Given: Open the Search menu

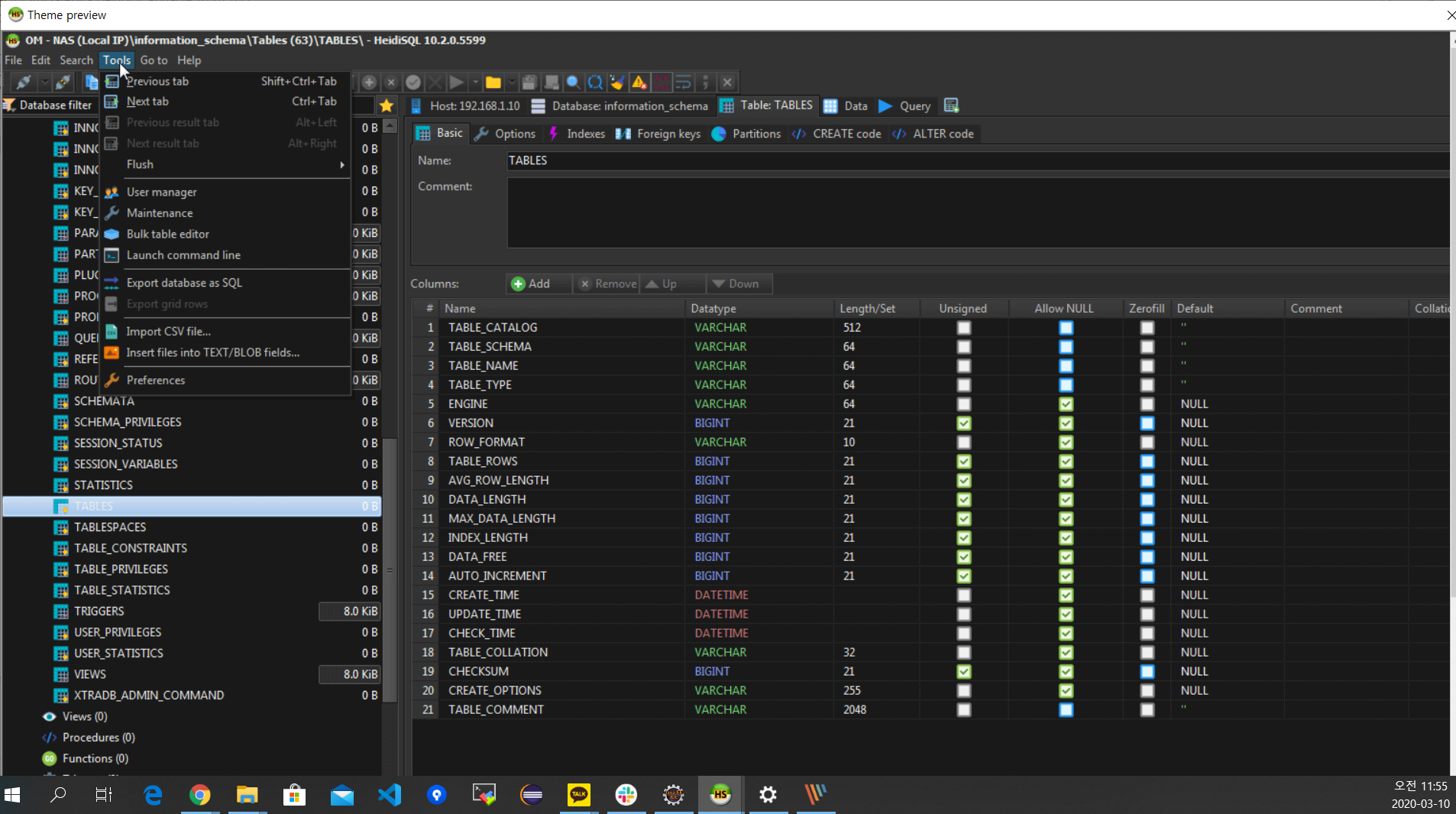Looking at the screenshot, I should [x=76, y=60].
